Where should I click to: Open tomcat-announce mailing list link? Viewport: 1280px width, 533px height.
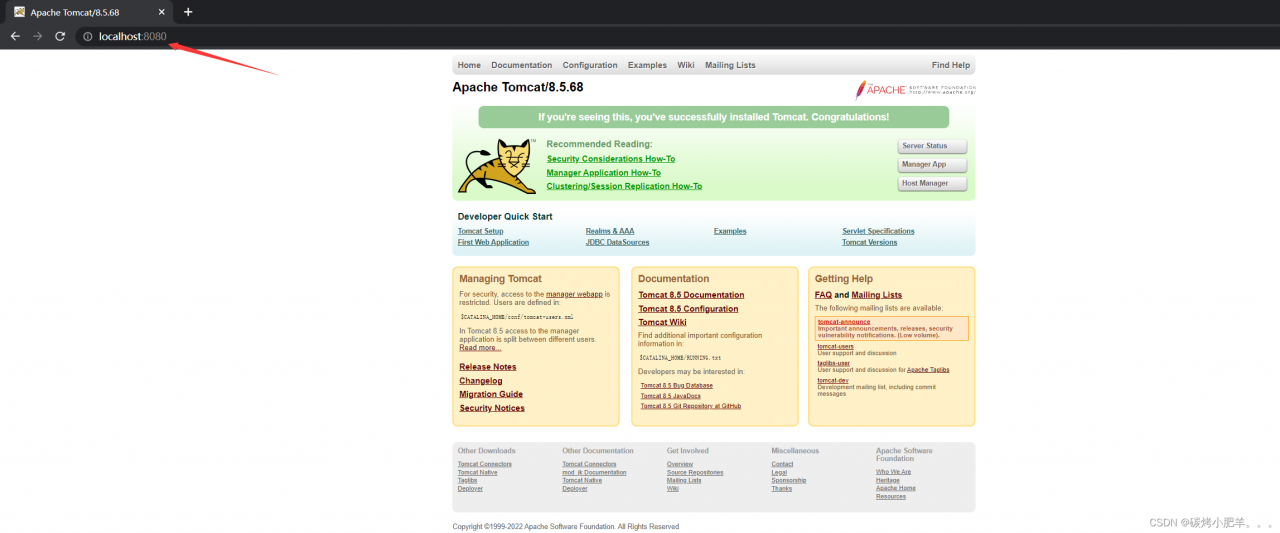pos(844,322)
